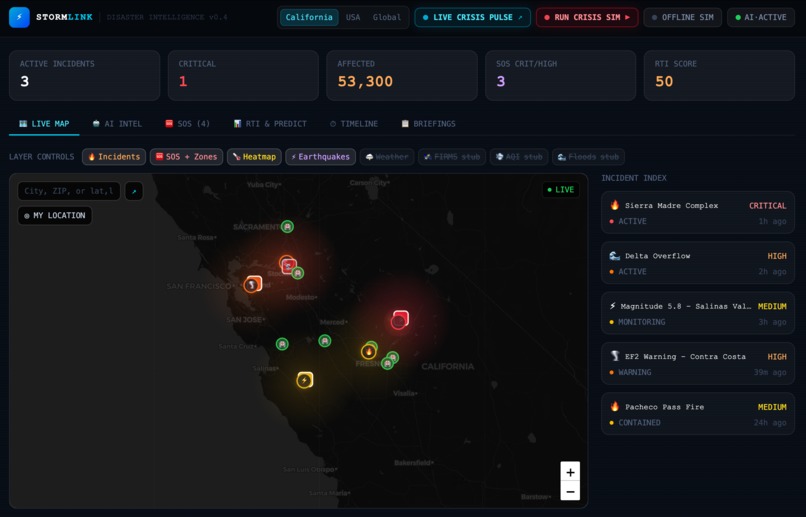Open the AI INTEL tab
The image size is (806, 517).
coord(117,124)
